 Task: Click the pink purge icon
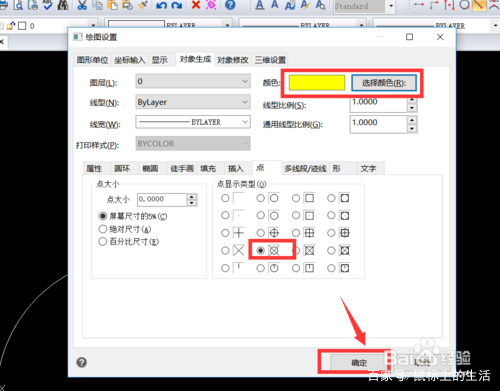coord(211,5)
